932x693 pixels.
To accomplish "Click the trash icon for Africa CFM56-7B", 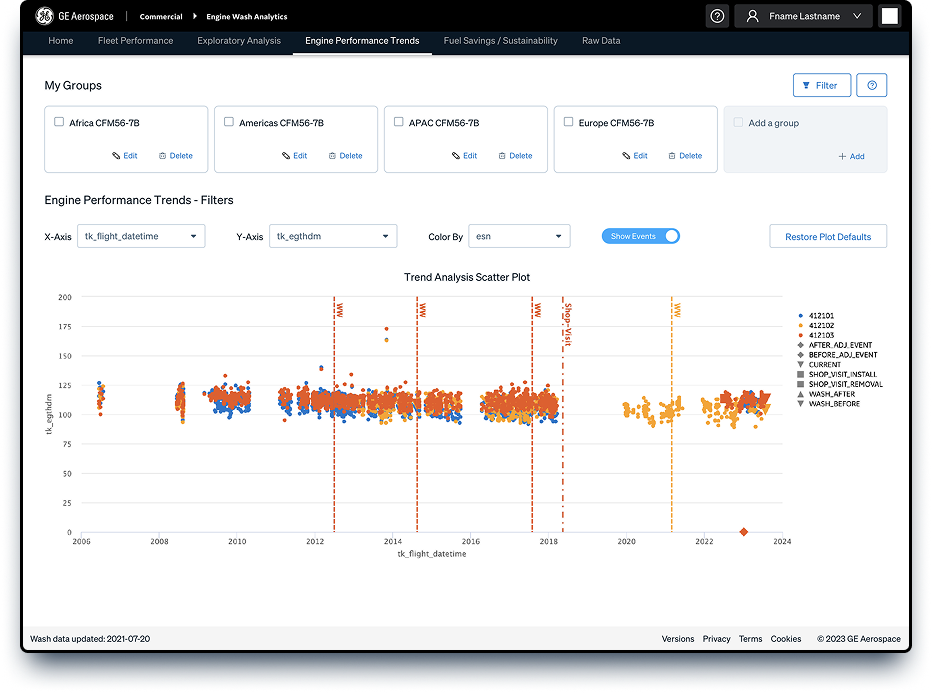I will [162, 156].
